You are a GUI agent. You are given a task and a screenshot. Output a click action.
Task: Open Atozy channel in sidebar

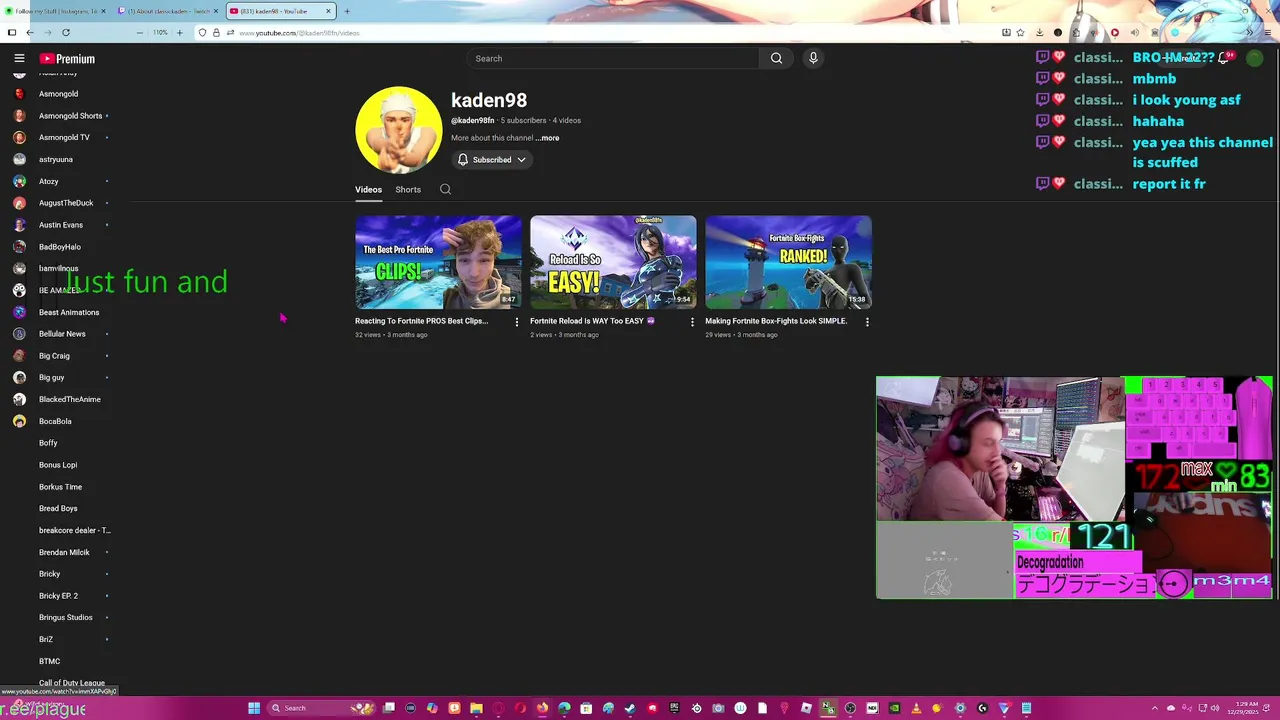pyautogui.click(x=49, y=181)
